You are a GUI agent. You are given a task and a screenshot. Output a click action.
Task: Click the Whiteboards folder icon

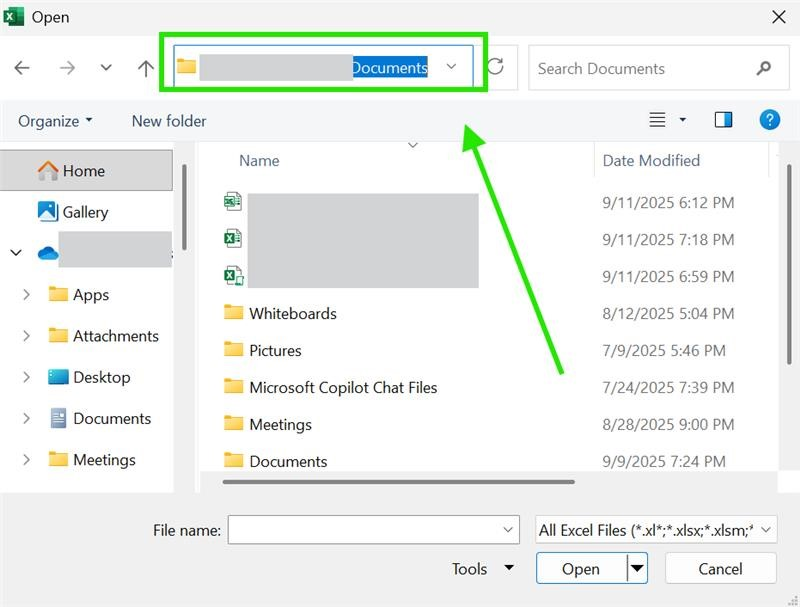[x=234, y=312]
